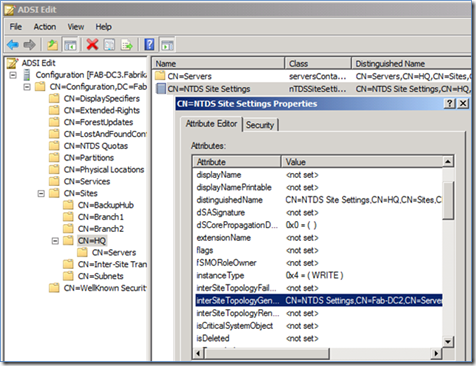The width and height of the screenshot is (476, 366).
Task: Collapse the Configuration [FAB-DC3 node
Action: (x=13, y=75)
